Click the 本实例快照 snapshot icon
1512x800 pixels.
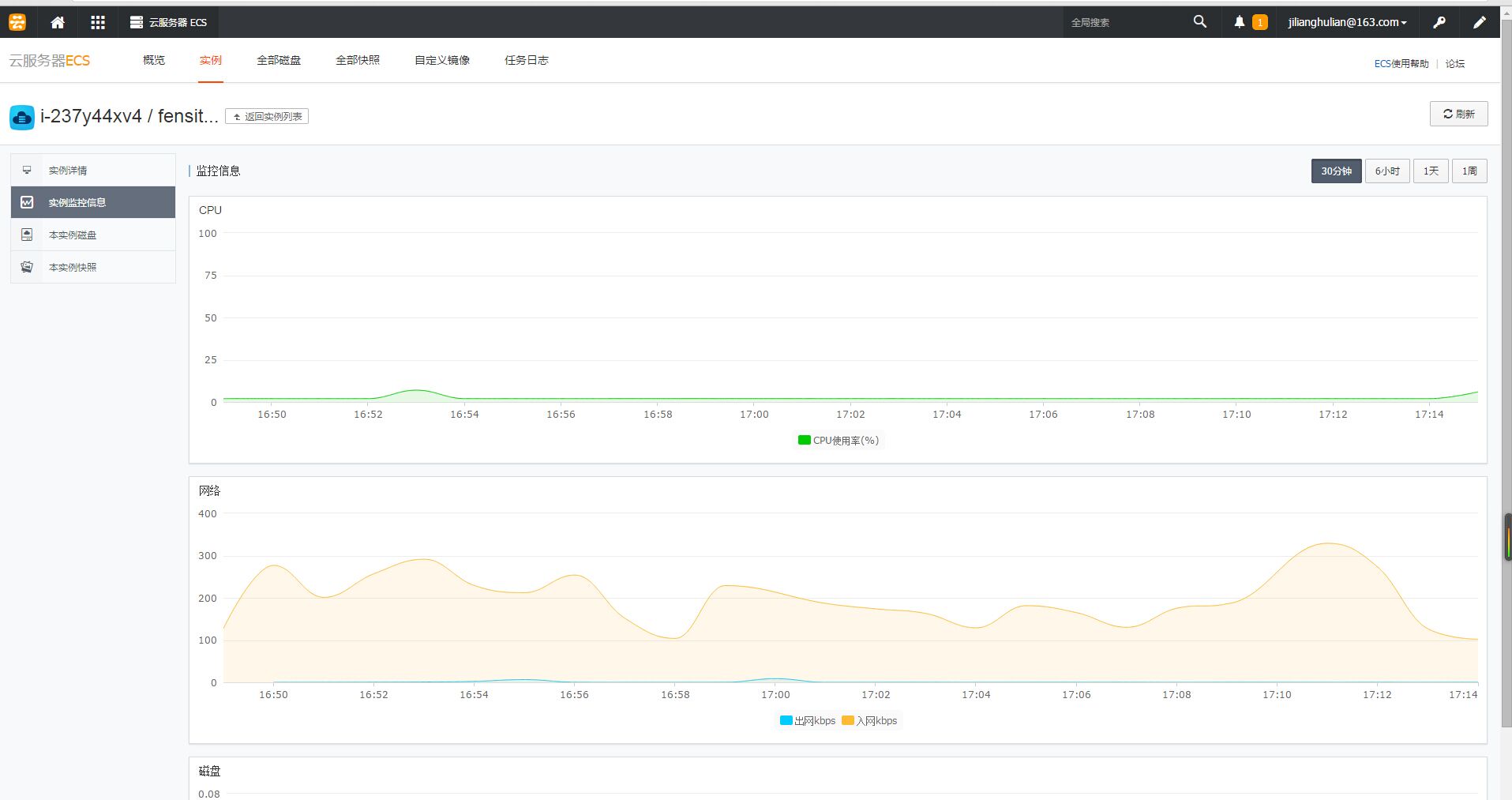coord(27,267)
